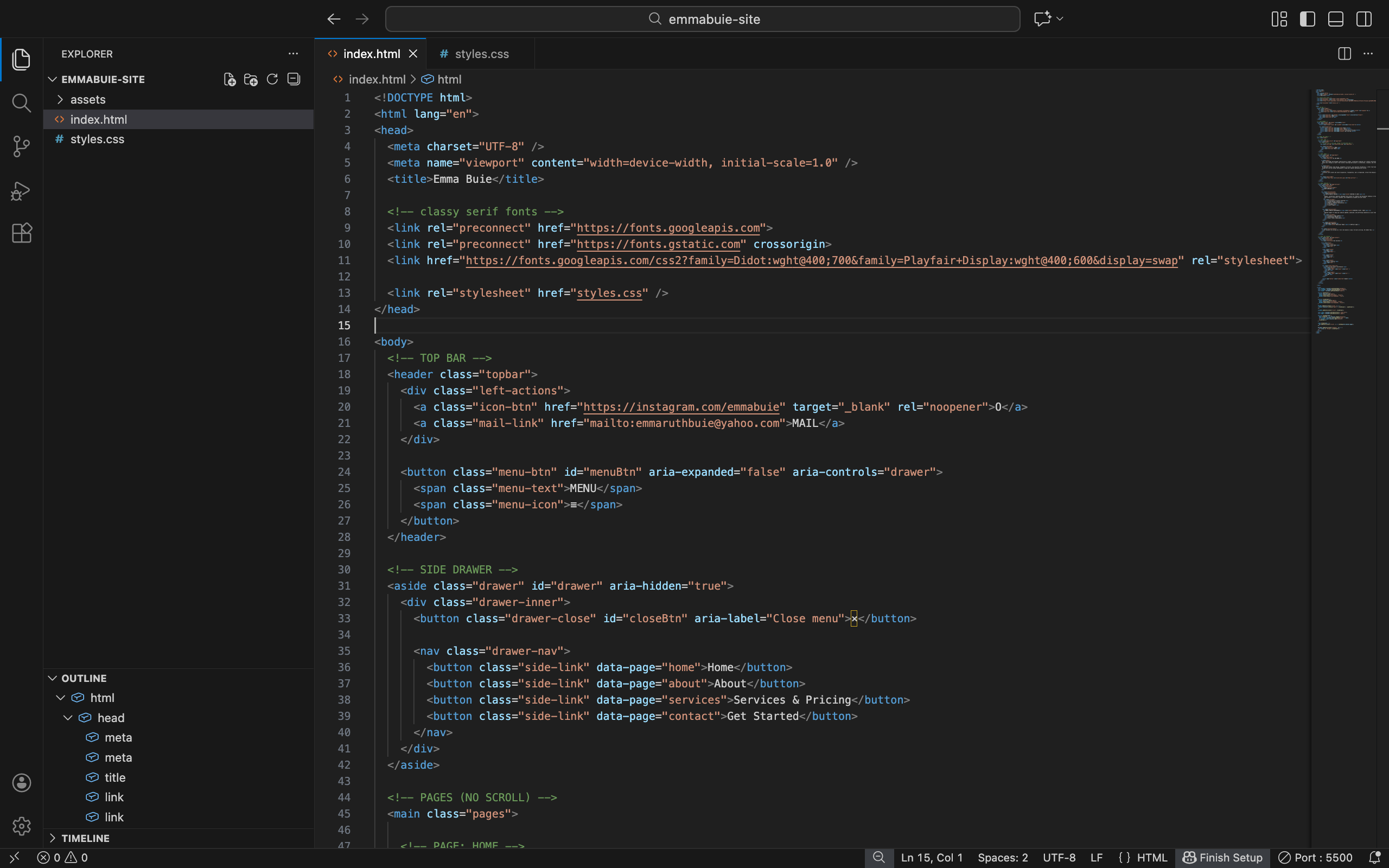Click Port : 5500 live server button
1389x868 pixels.
(x=1316, y=857)
